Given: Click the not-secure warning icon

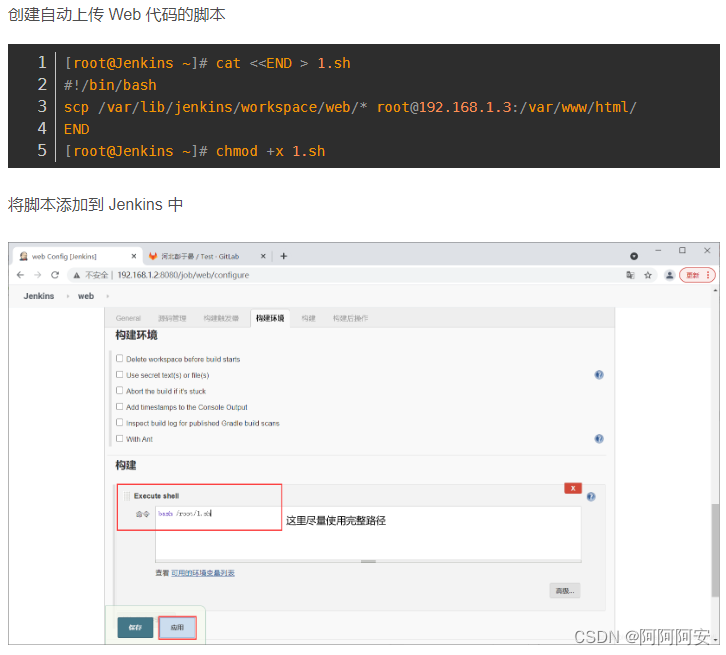Looking at the screenshot, I should (x=77, y=275).
